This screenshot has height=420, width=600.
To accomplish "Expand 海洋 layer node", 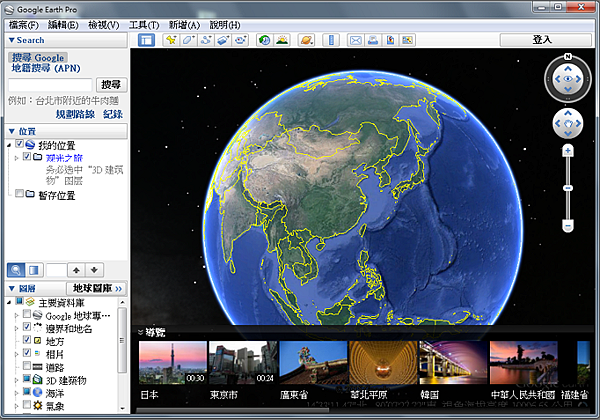I will click(x=16, y=393).
